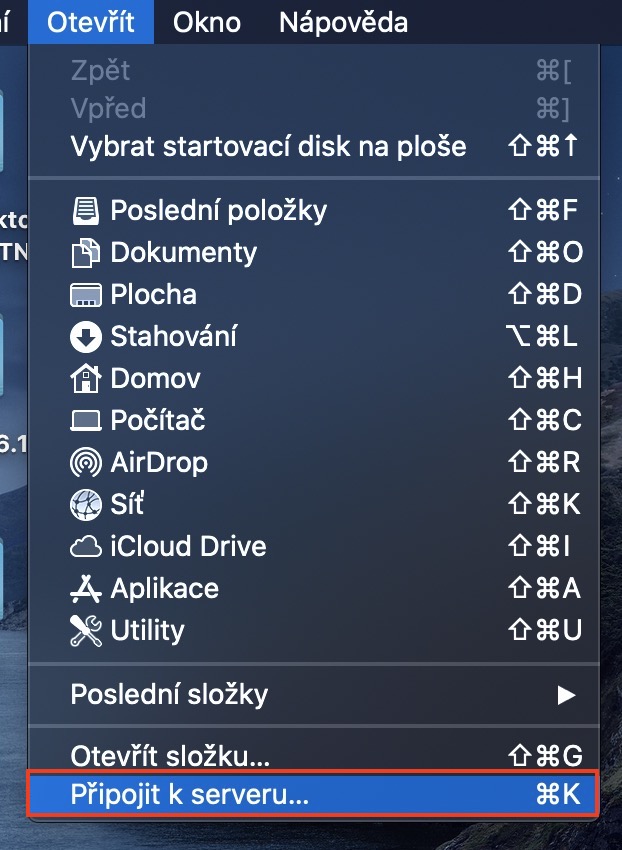Select the Počítač computer icon
The image size is (622, 850).
86,421
